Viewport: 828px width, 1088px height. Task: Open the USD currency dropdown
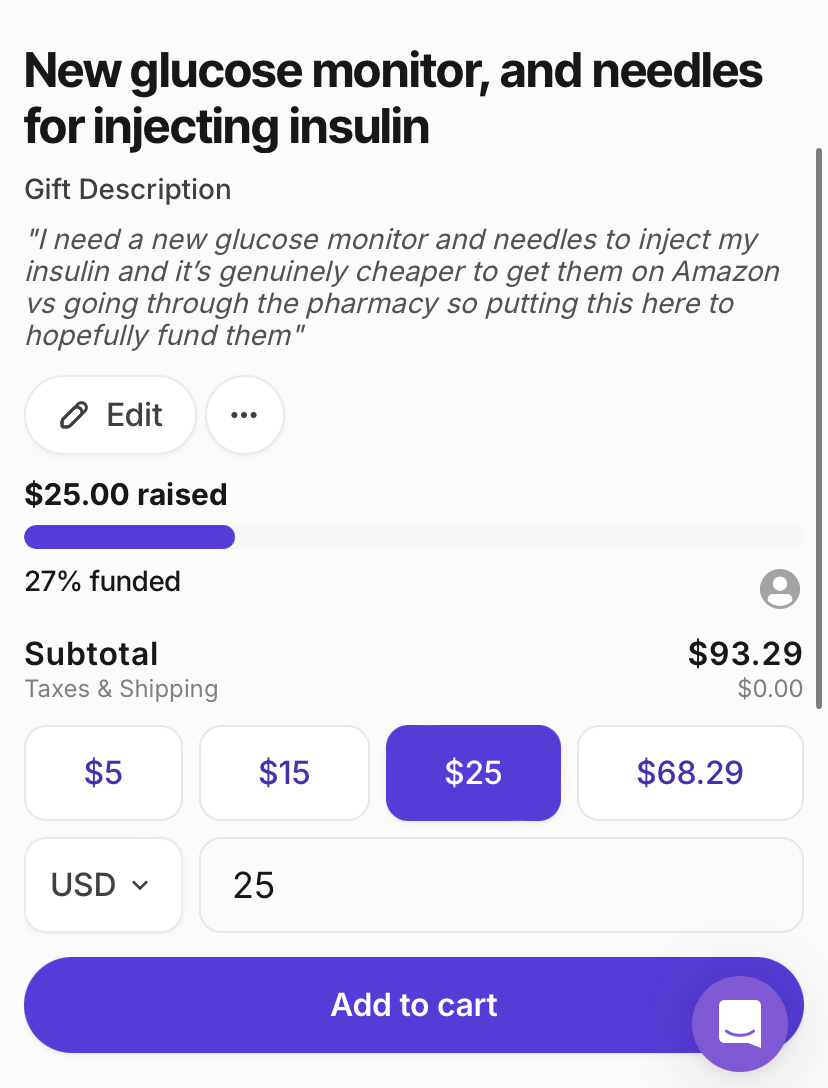(103, 885)
